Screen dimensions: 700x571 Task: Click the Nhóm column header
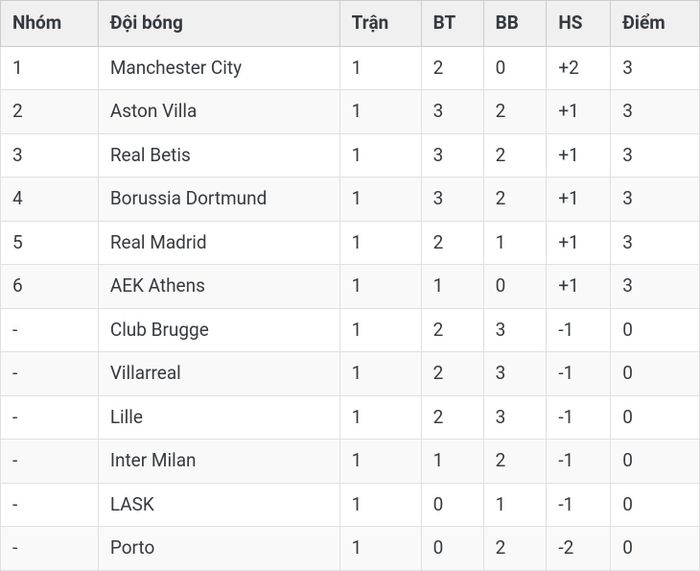pos(37,23)
